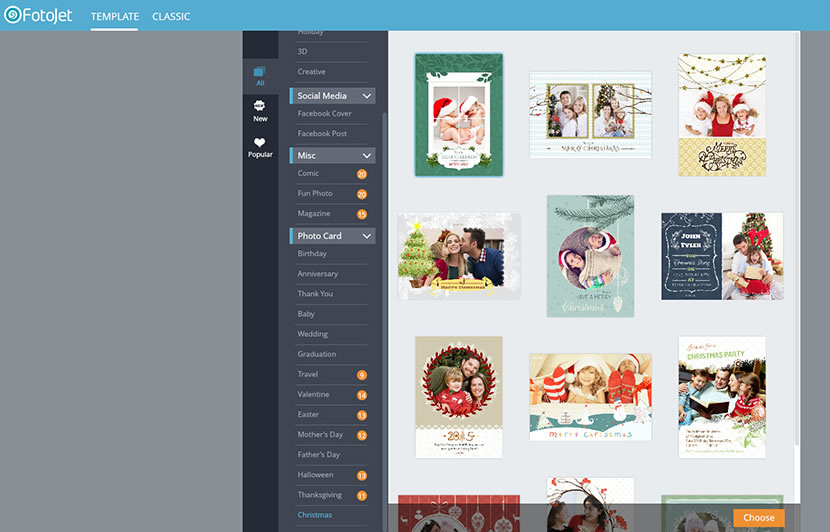Click the orange Choose button
830x532 pixels.
pos(759,518)
